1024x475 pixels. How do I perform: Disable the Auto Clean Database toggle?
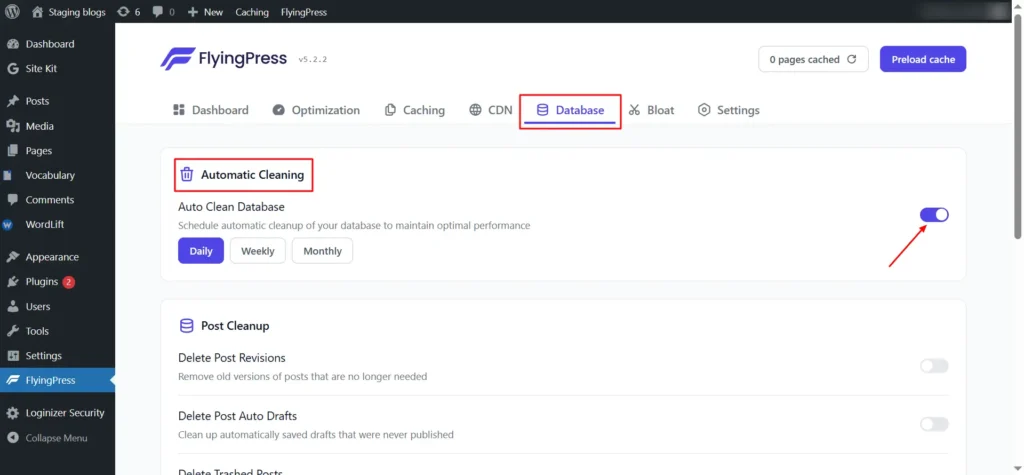pyautogui.click(x=934, y=215)
